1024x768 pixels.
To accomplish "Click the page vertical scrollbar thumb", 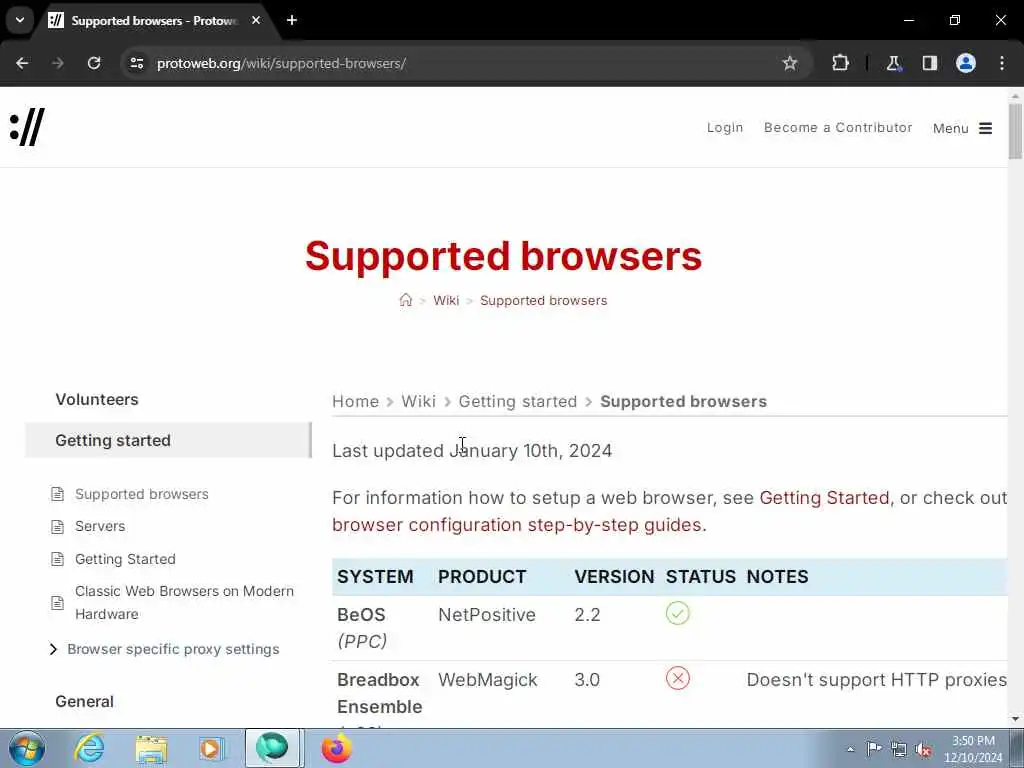I will (1015, 130).
